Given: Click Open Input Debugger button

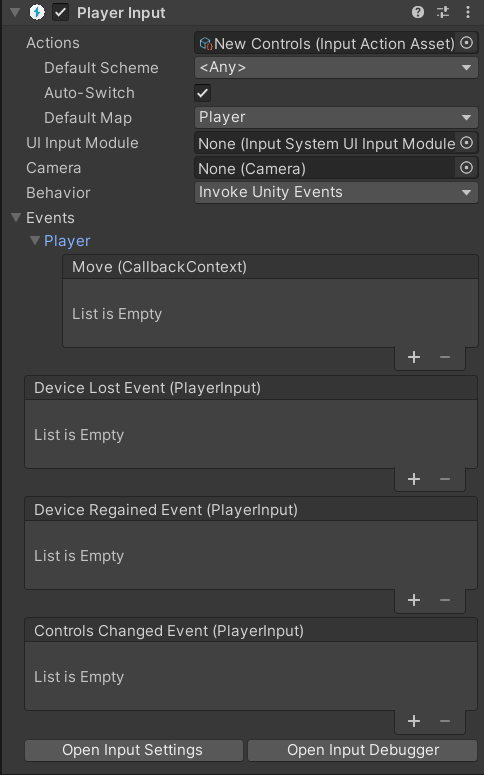Looking at the screenshot, I should tap(362, 750).
